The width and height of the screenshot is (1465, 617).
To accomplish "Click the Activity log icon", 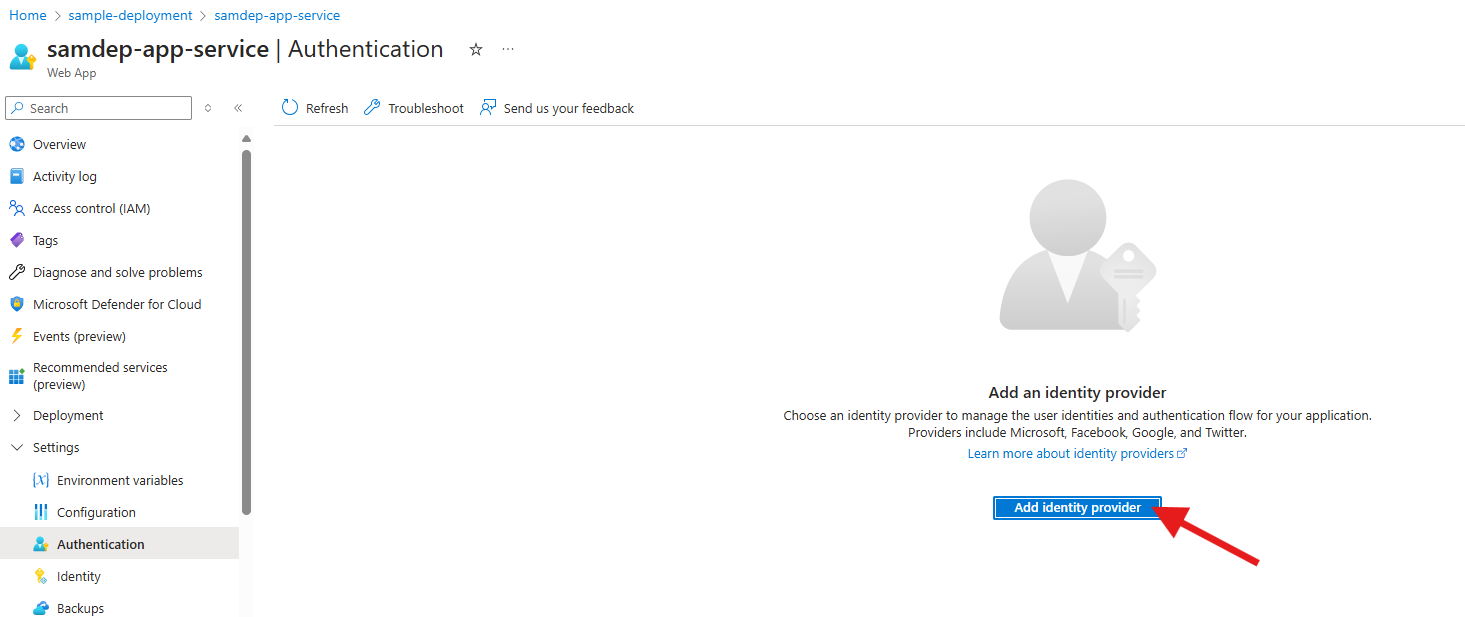I will (x=16, y=176).
